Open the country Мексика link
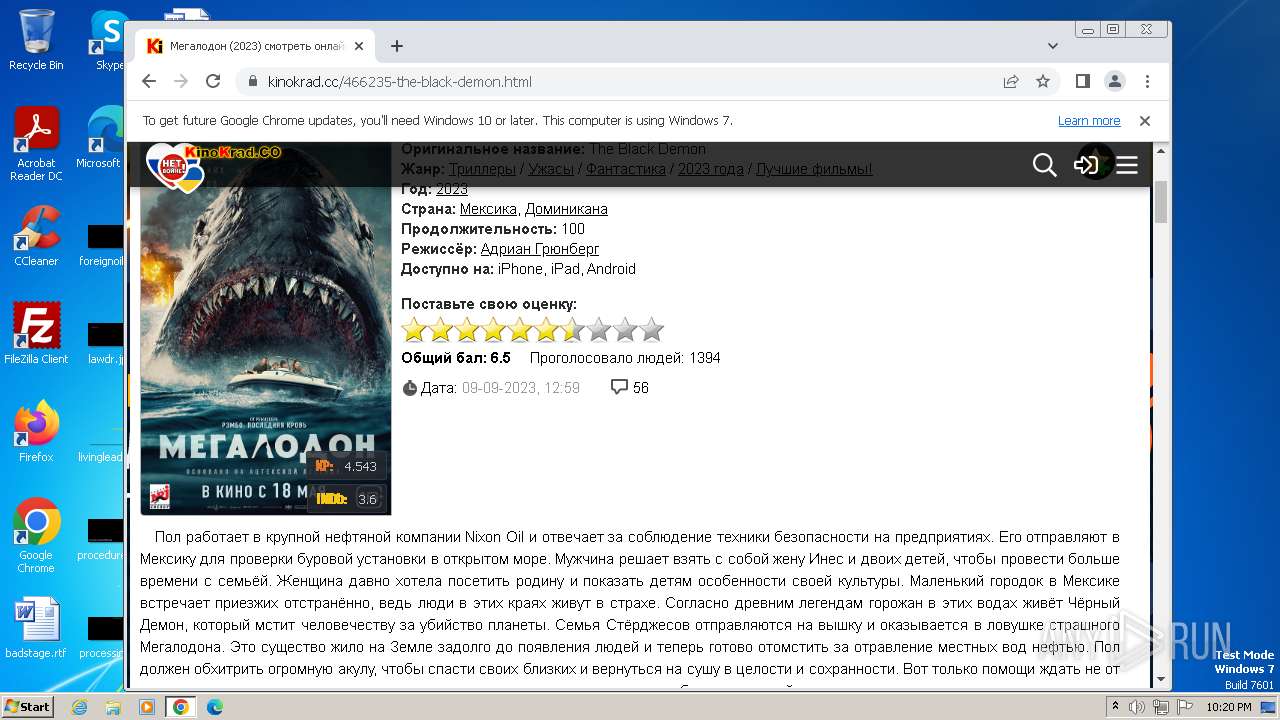The image size is (1280, 720). point(488,209)
